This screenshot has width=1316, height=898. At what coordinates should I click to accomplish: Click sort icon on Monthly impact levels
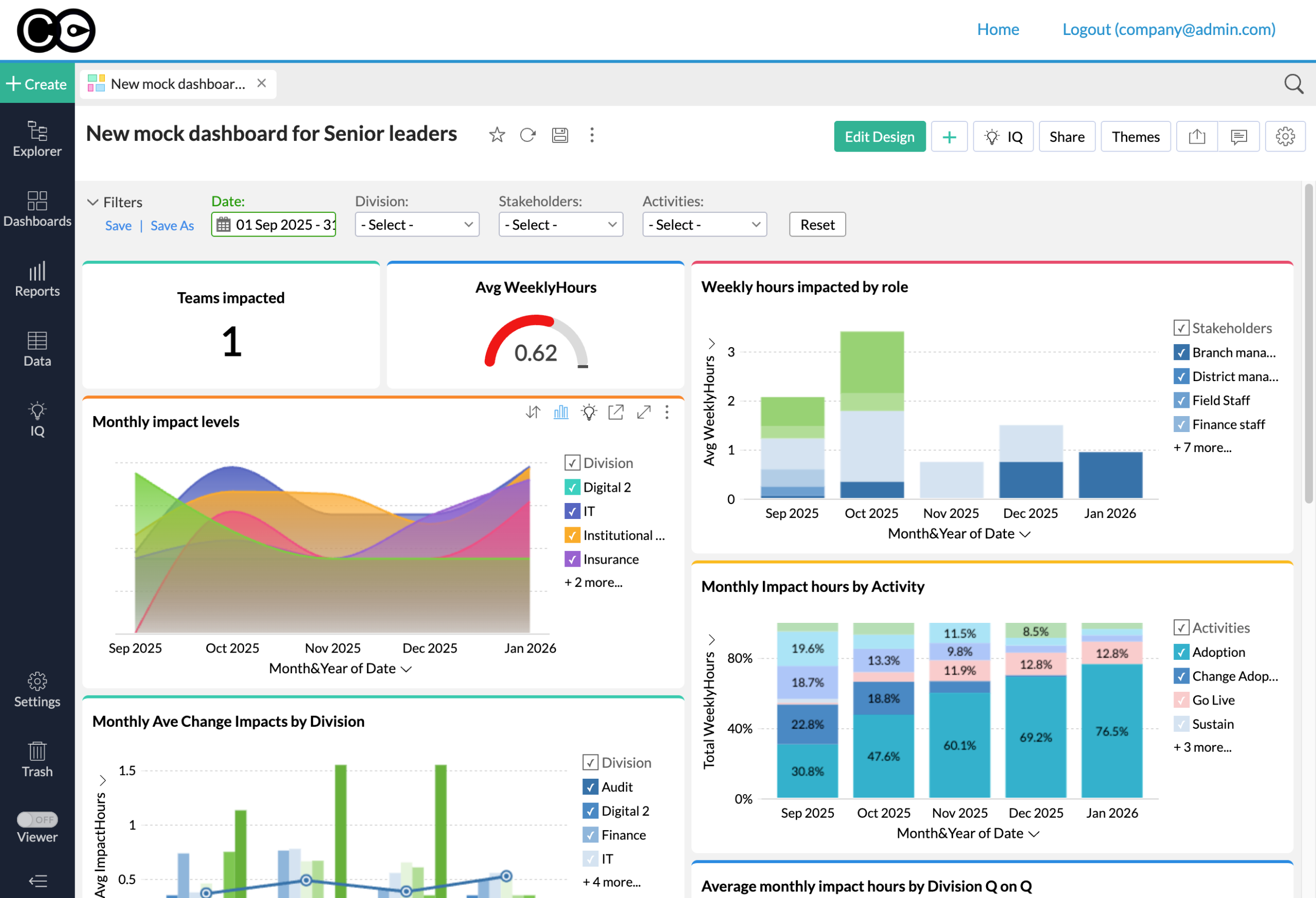point(533,412)
